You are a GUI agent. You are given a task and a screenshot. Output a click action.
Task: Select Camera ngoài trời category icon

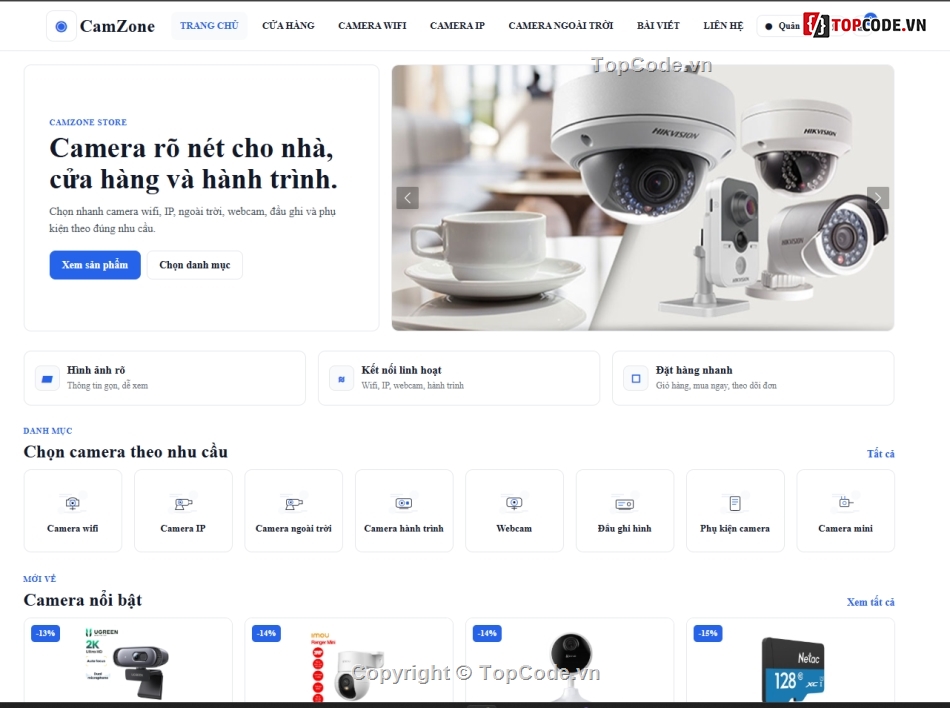pyautogui.click(x=294, y=503)
